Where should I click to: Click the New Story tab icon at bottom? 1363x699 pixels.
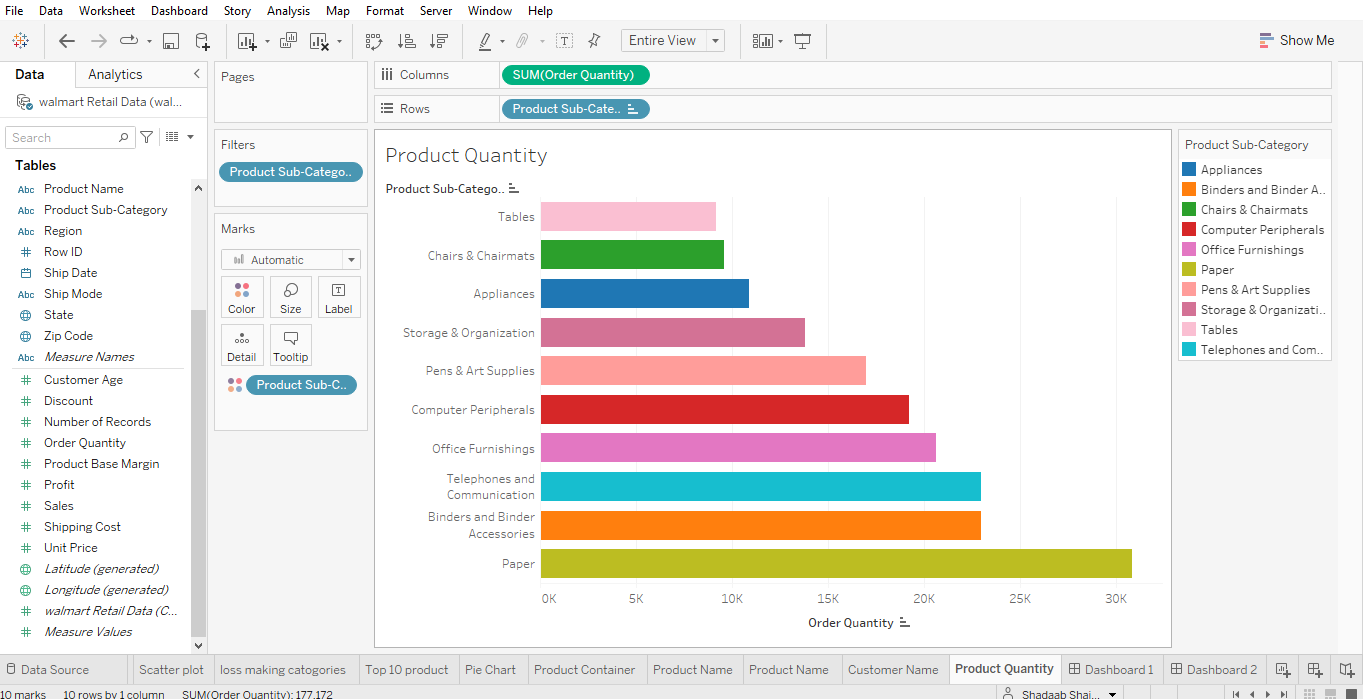click(1347, 670)
